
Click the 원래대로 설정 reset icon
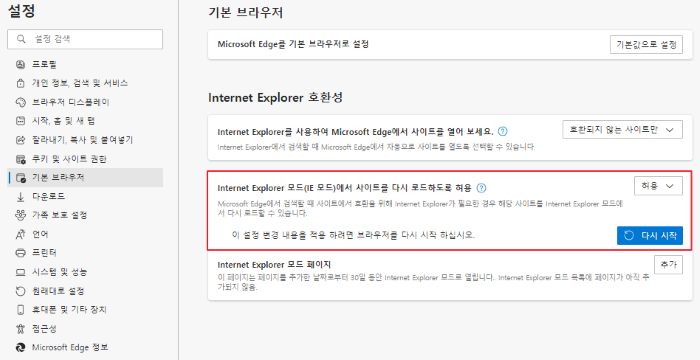pyautogui.click(x=21, y=291)
